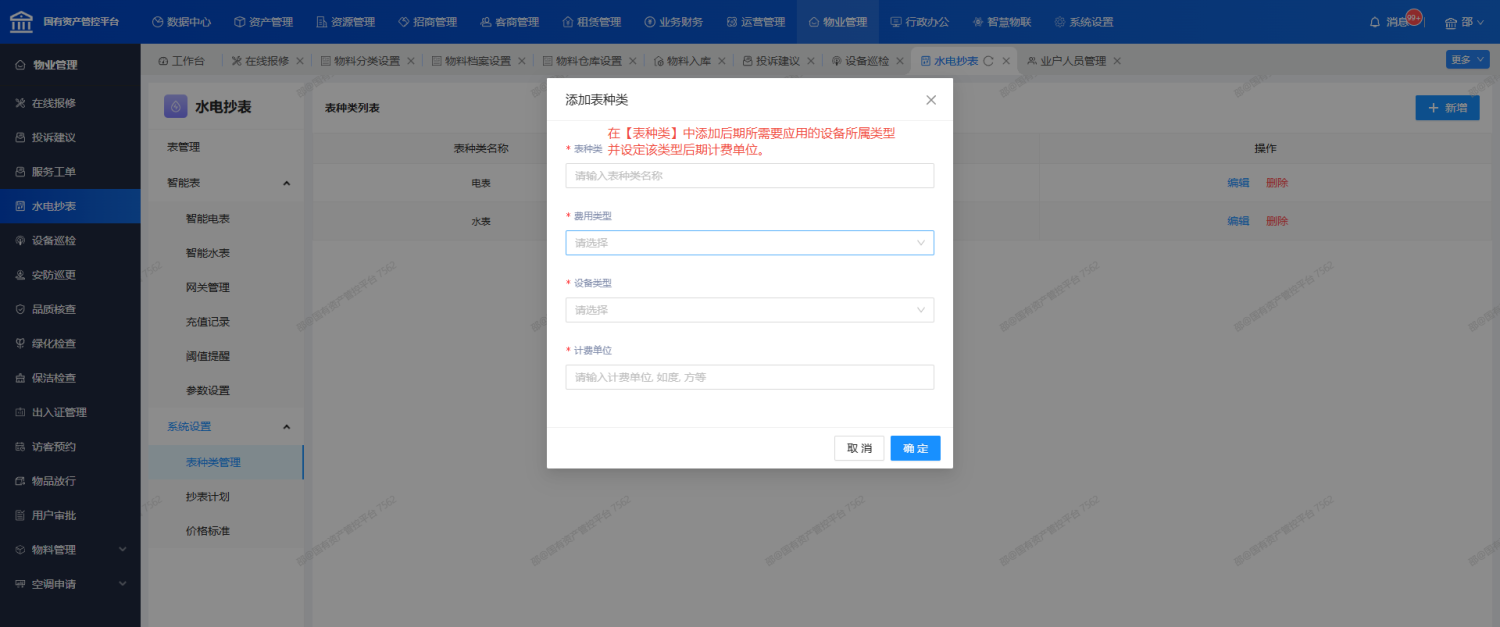Go to 访客预约 in sidebar
The width and height of the screenshot is (1500, 627).
coord(70,447)
